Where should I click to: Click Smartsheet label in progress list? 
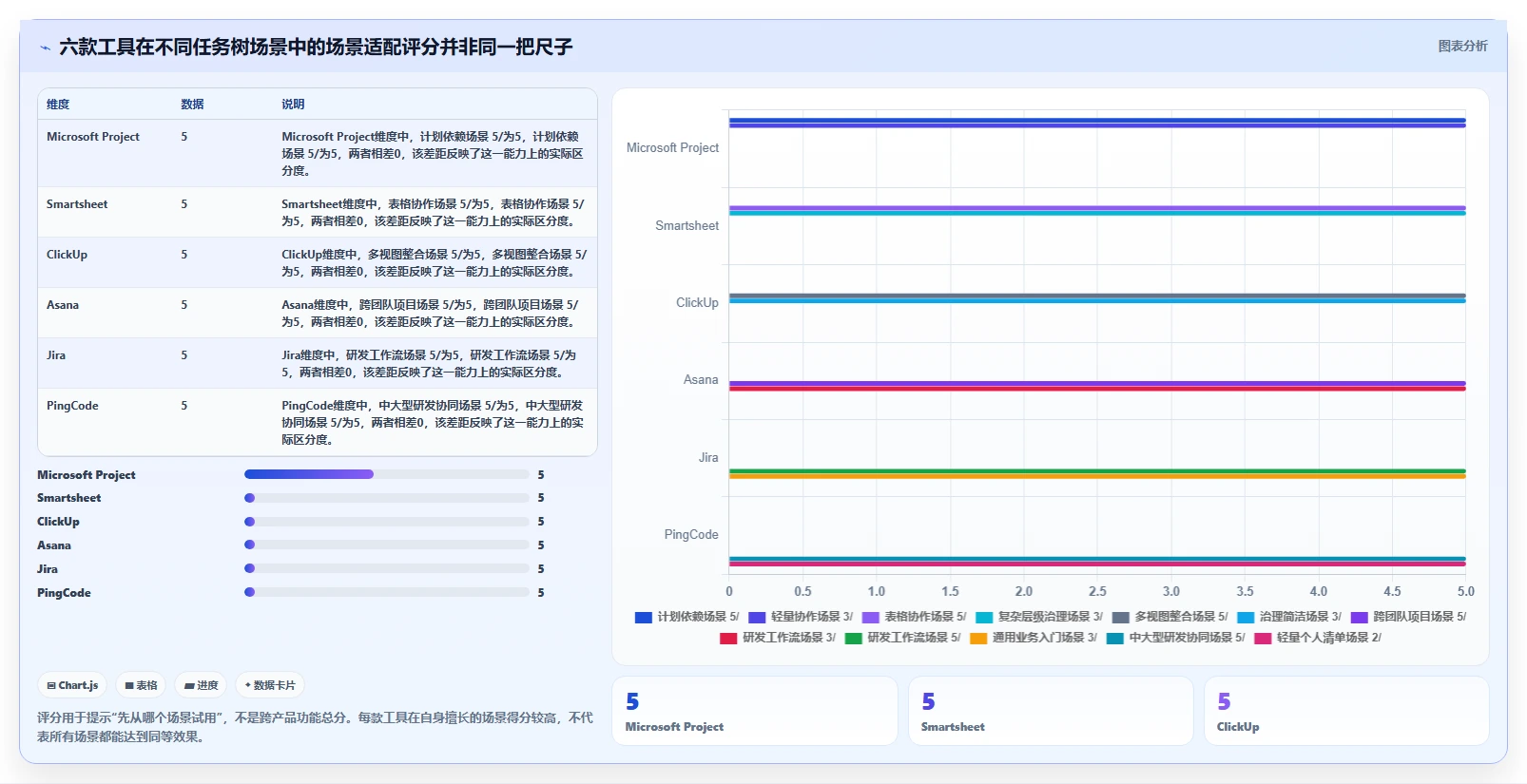68,498
